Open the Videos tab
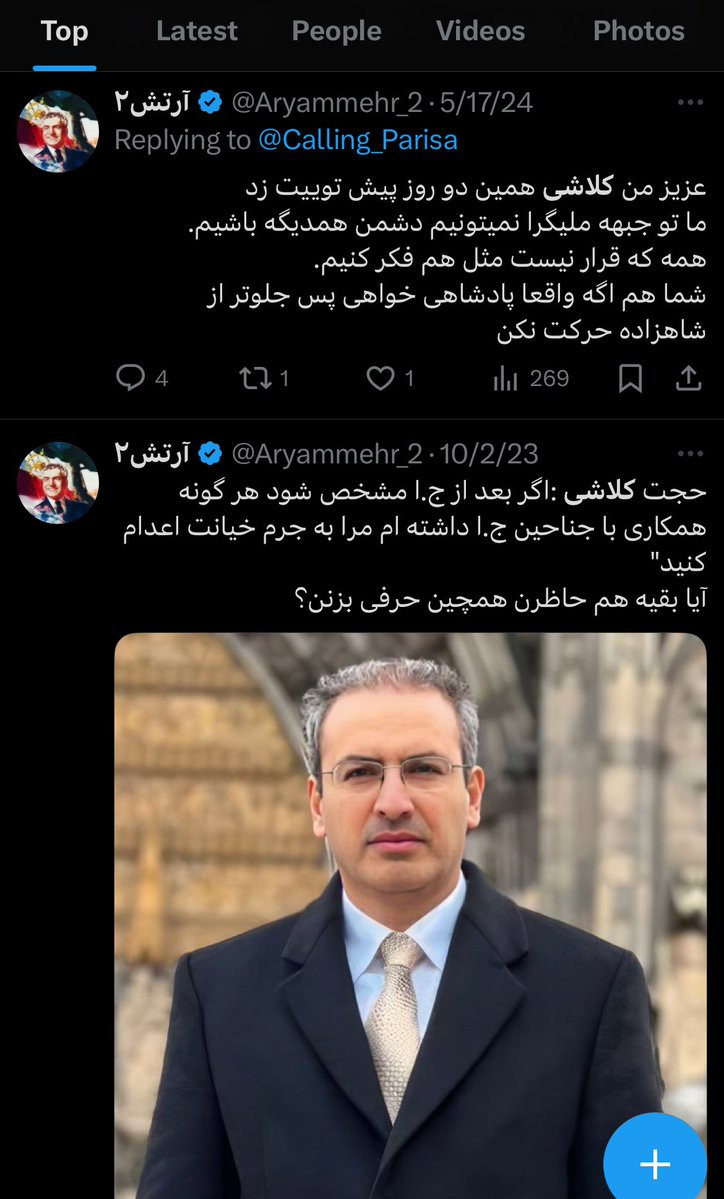This screenshot has height=1199, width=724. [480, 31]
